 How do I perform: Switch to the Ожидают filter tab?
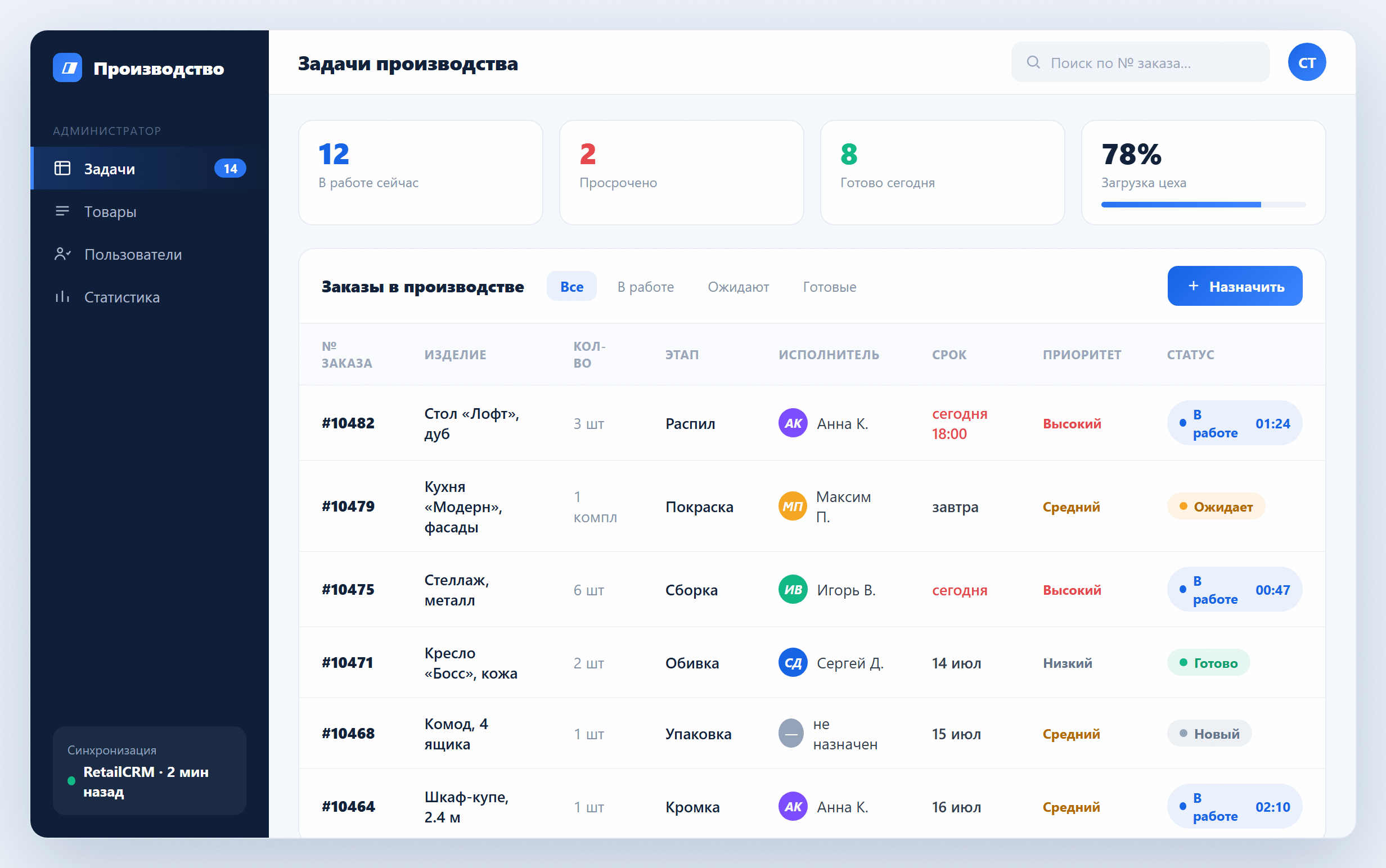[x=738, y=286]
